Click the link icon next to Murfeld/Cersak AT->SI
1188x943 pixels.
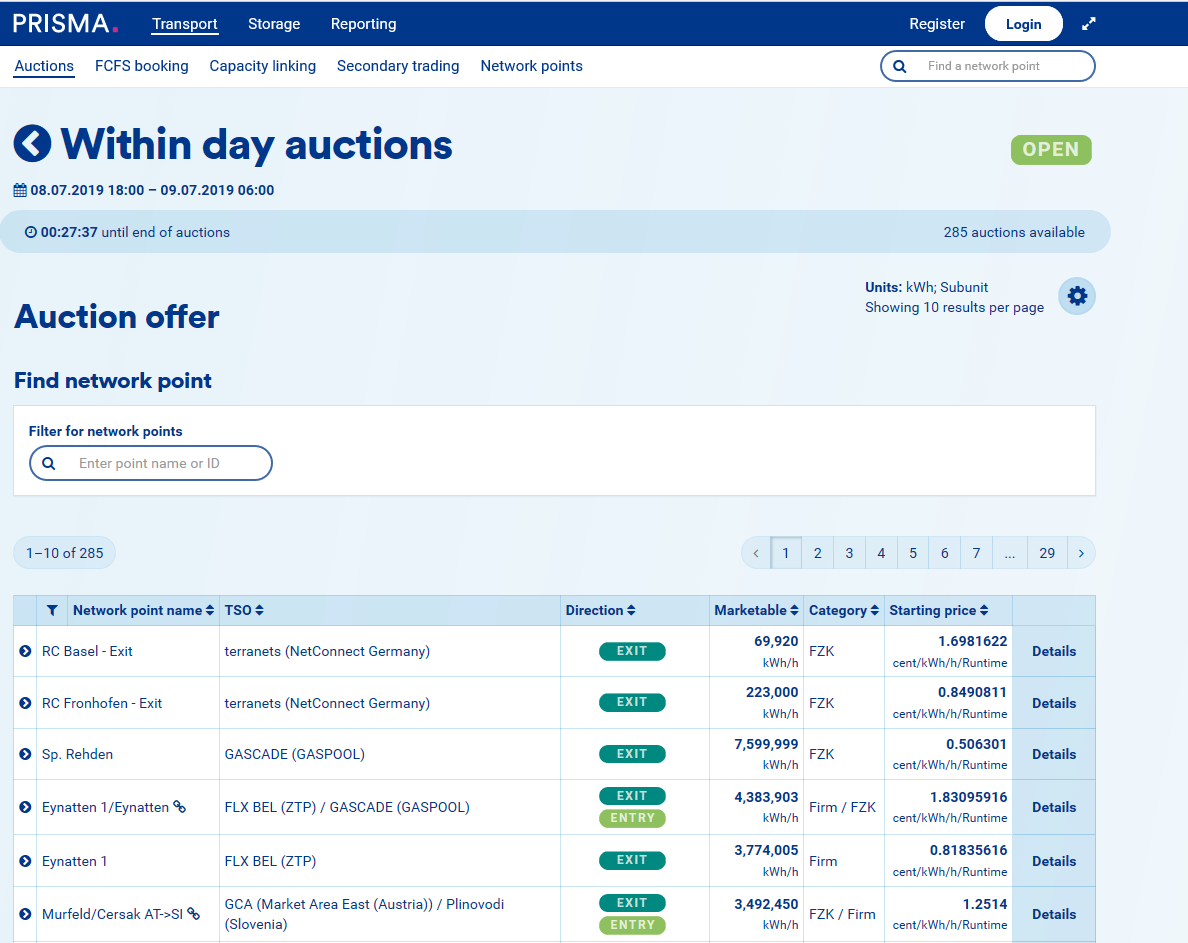[x=194, y=914]
